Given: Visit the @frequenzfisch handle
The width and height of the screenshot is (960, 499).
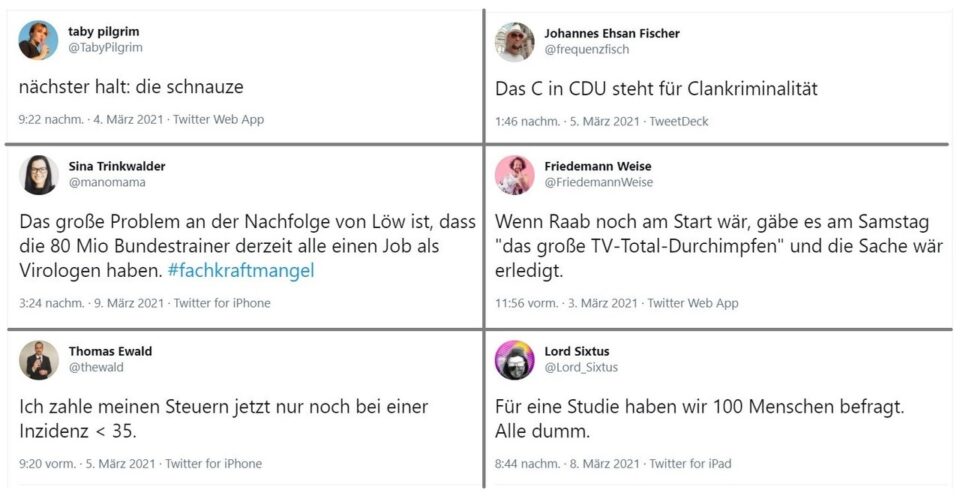Looking at the screenshot, I should coord(587,50).
